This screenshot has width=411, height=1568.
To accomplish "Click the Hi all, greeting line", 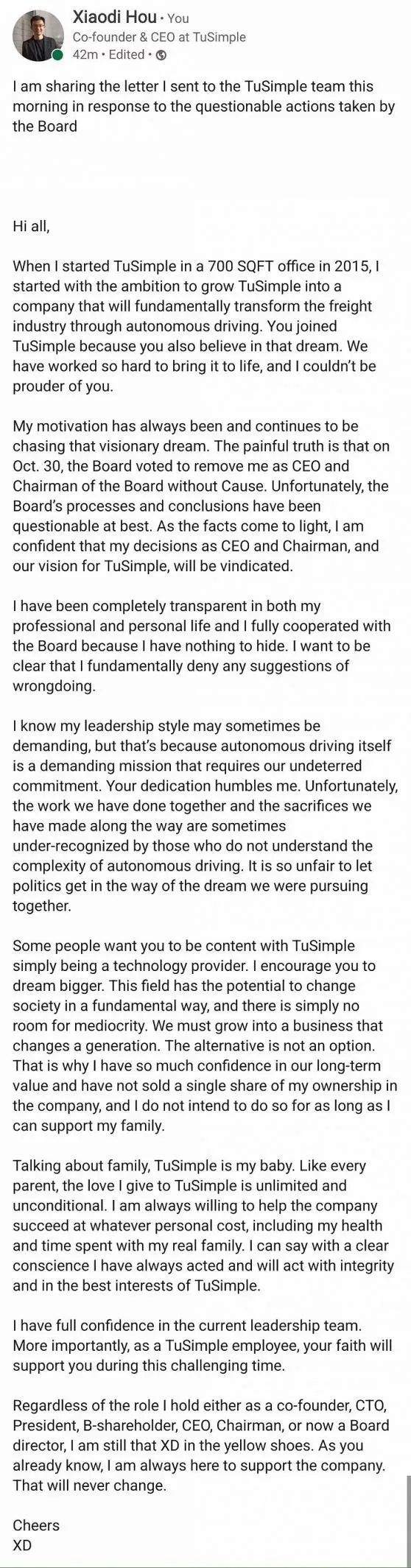I will pyautogui.click(x=32, y=227).
